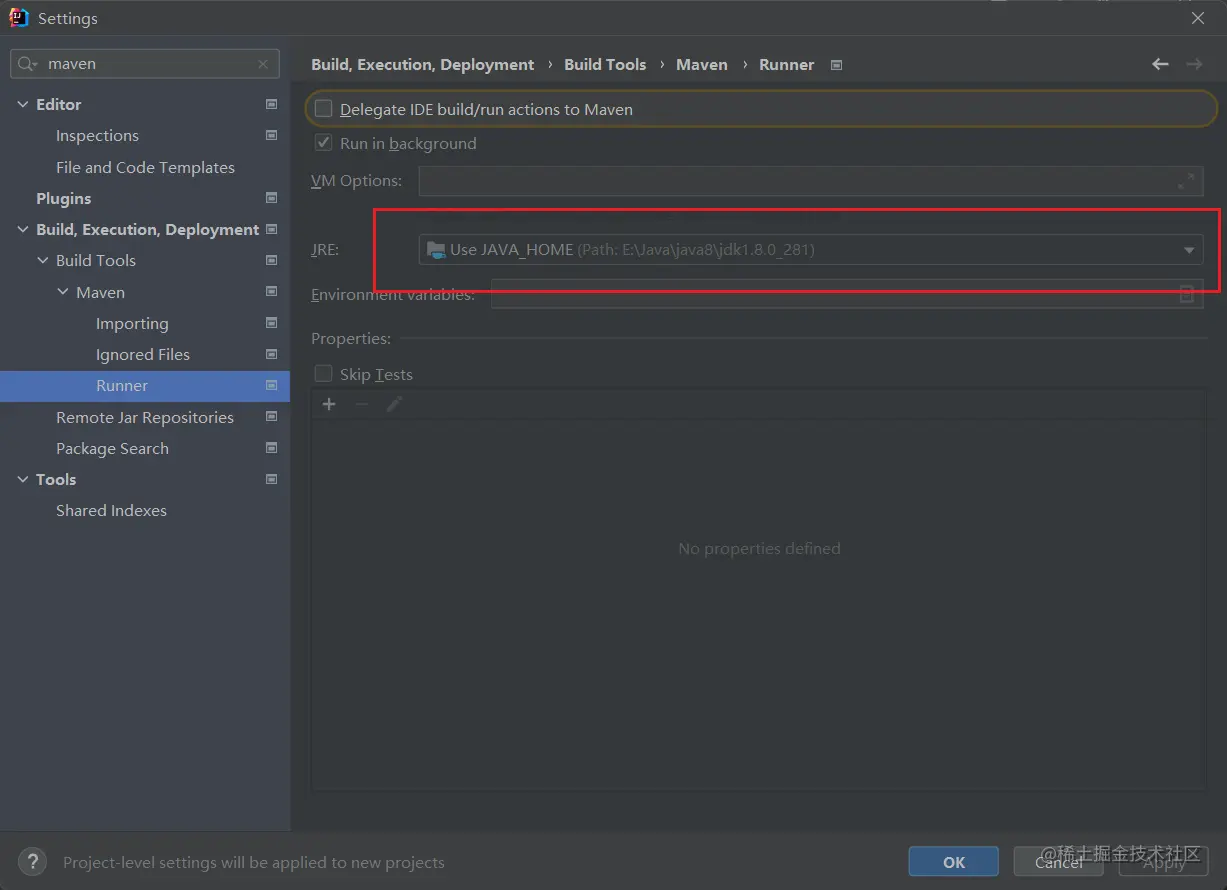Click project-level icon on Runner row
1227x890 pixels.
point(271,385)
